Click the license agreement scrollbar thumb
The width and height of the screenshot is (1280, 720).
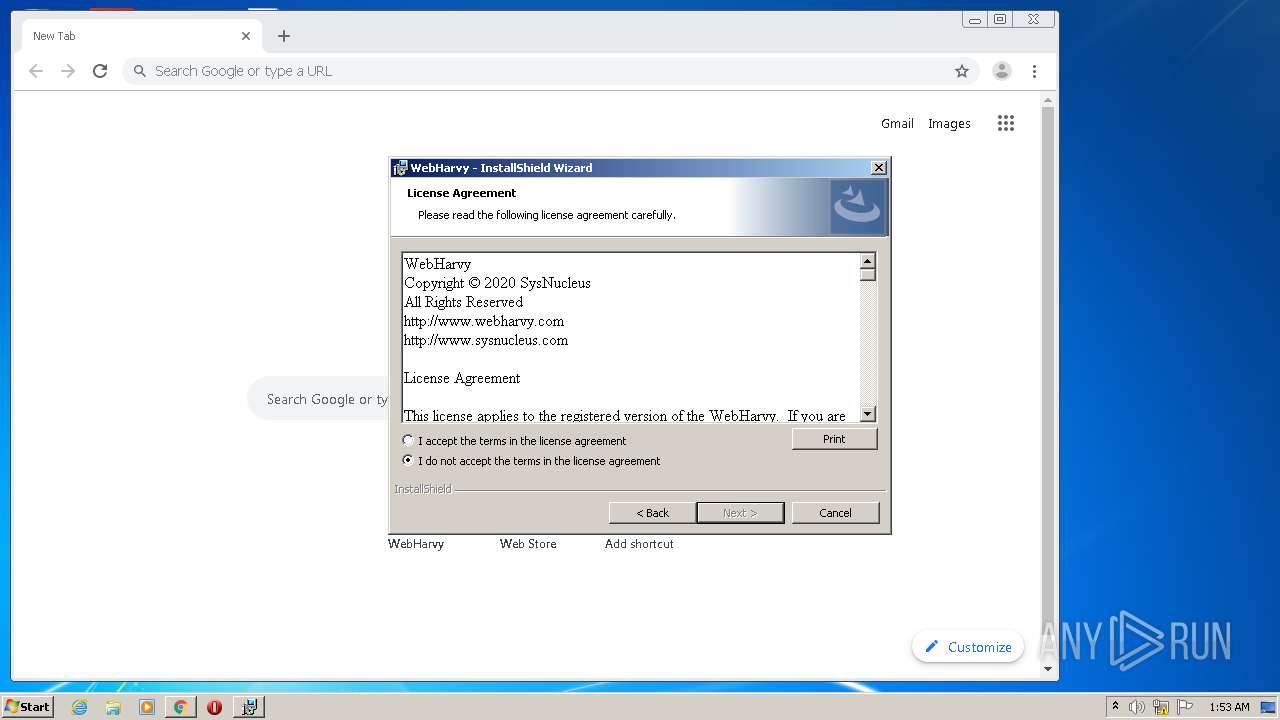click(868, 275)
